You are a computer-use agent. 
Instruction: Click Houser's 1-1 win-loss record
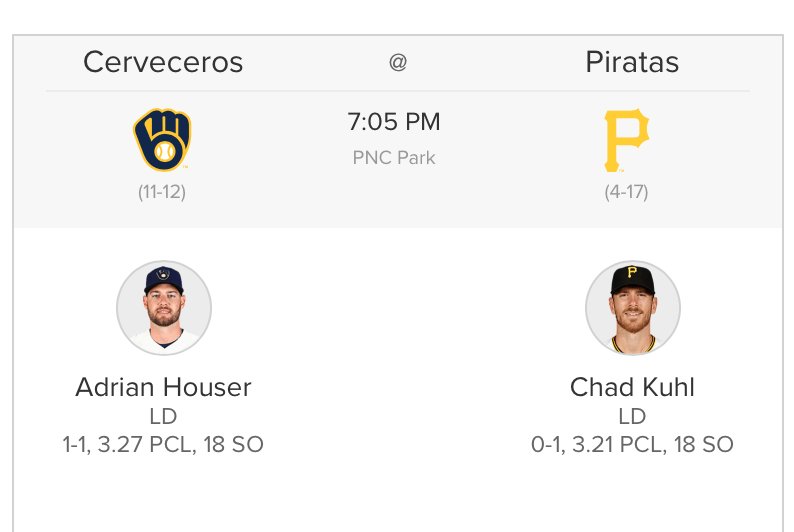77,445
